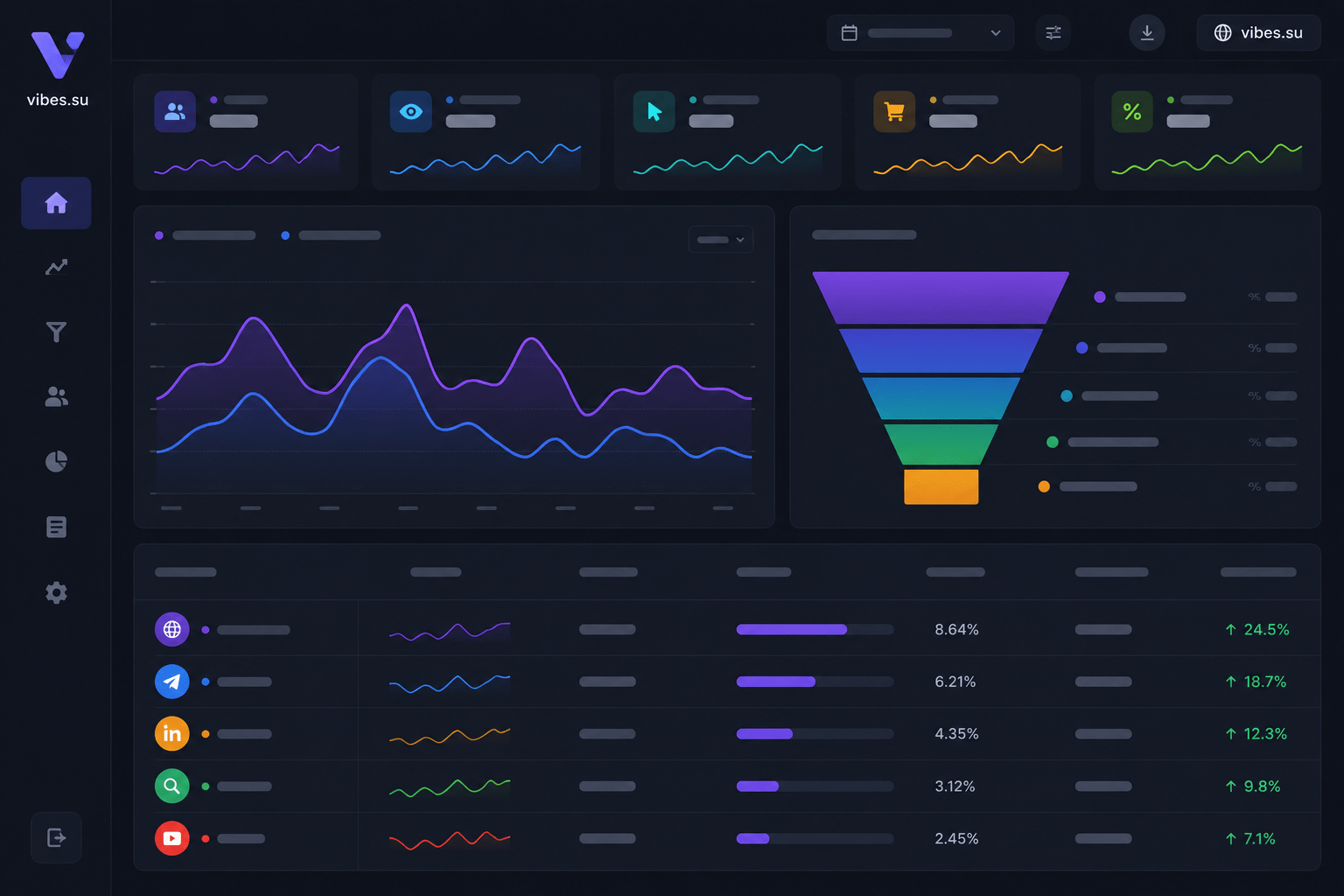This screenshot has width=1344, height=896.
Task: Select the Telegram source row icon
Action: (172, 682)
